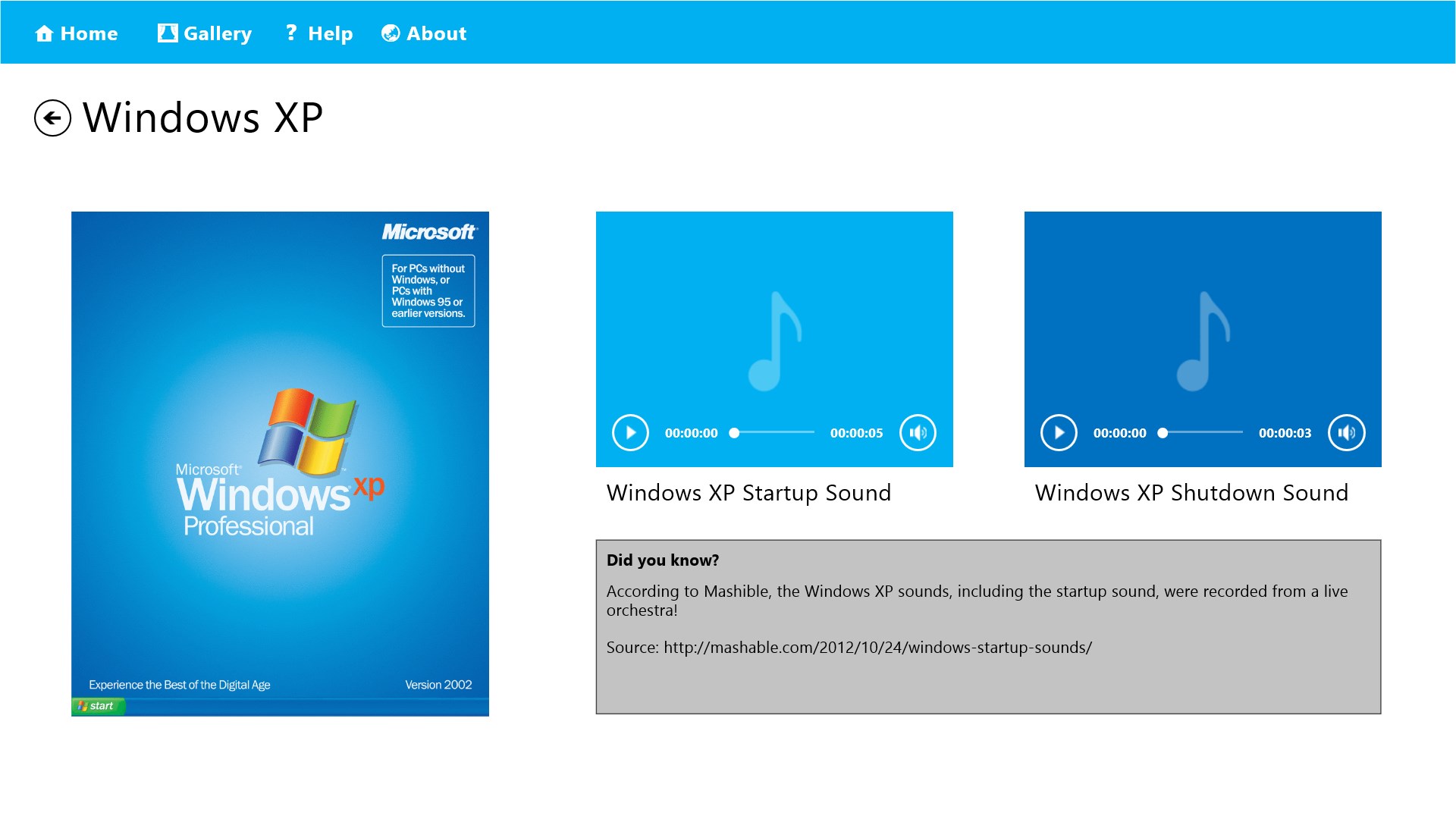The height and width of the screenshot is (819, 1456).
Task: Click the Gallery picture icon
Action: tap(168, 33)
